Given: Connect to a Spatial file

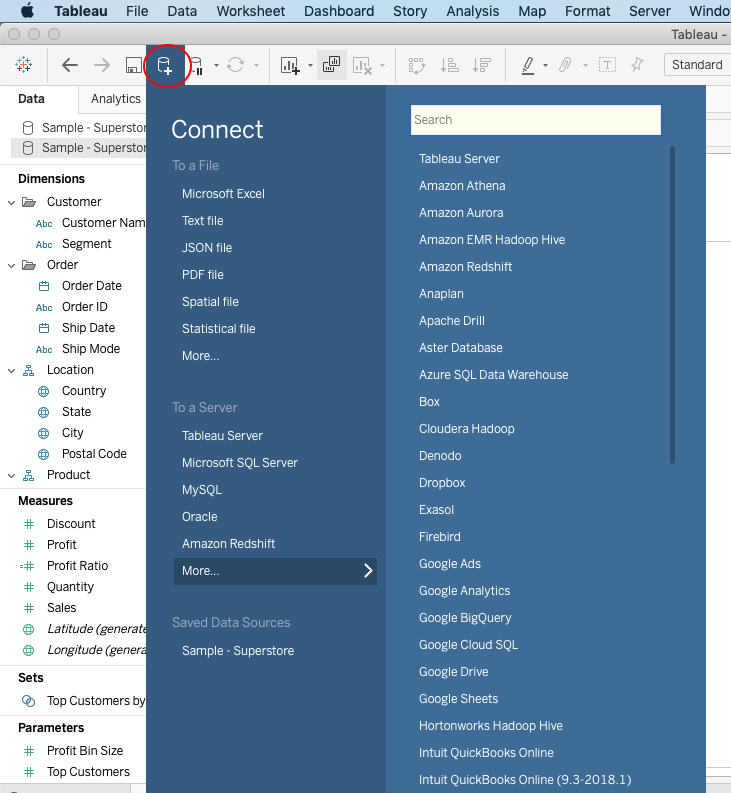Looking at the screenshot, I should [x=210, y=302].
